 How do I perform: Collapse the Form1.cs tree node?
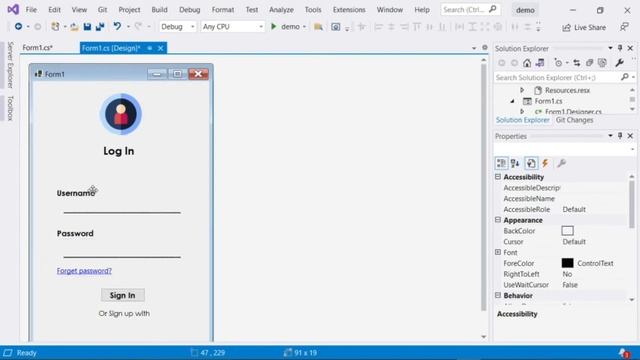[x=512, y=101]
